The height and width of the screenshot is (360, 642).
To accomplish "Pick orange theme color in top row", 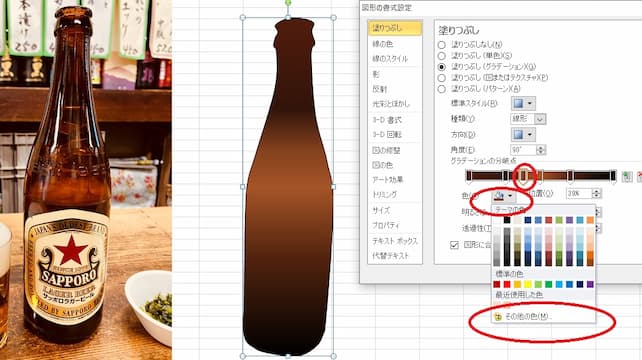I will pos(590,220).
